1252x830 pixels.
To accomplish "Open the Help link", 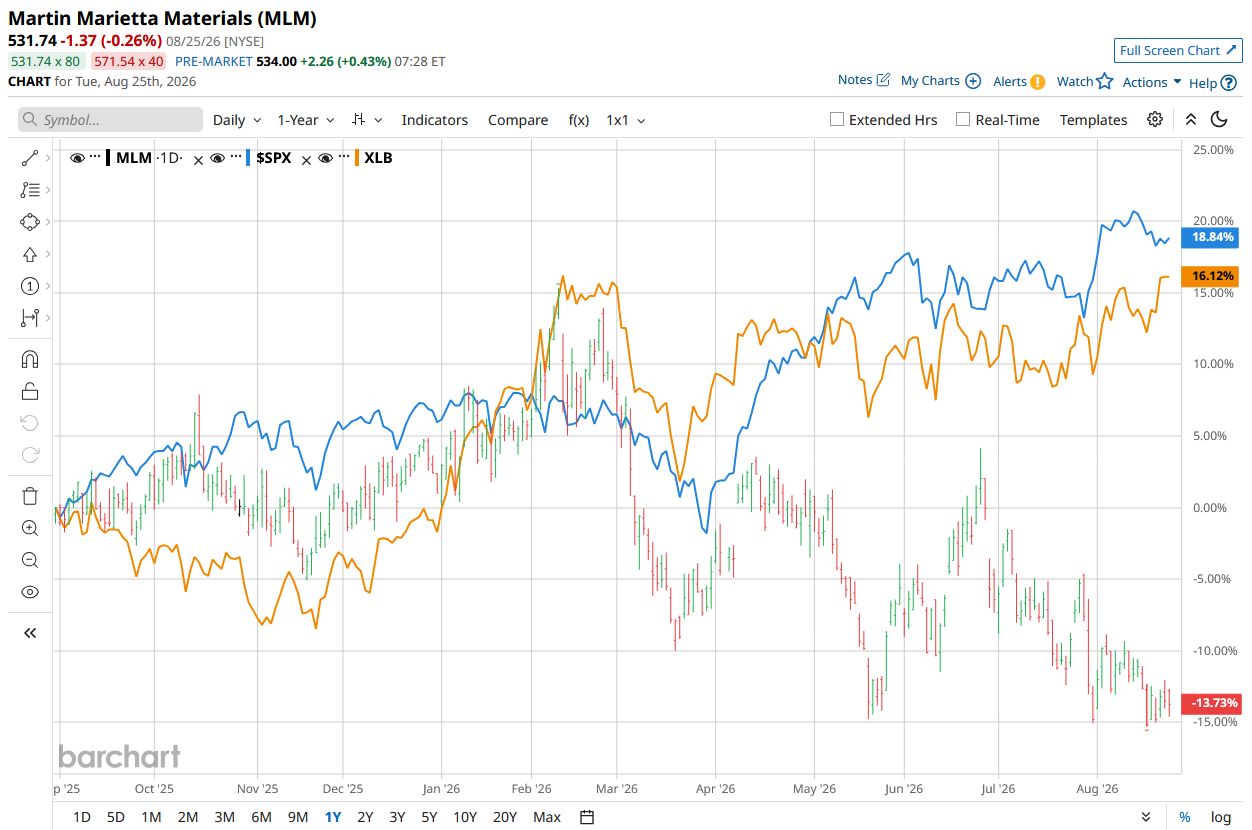I will click(x=1213, y=83).
